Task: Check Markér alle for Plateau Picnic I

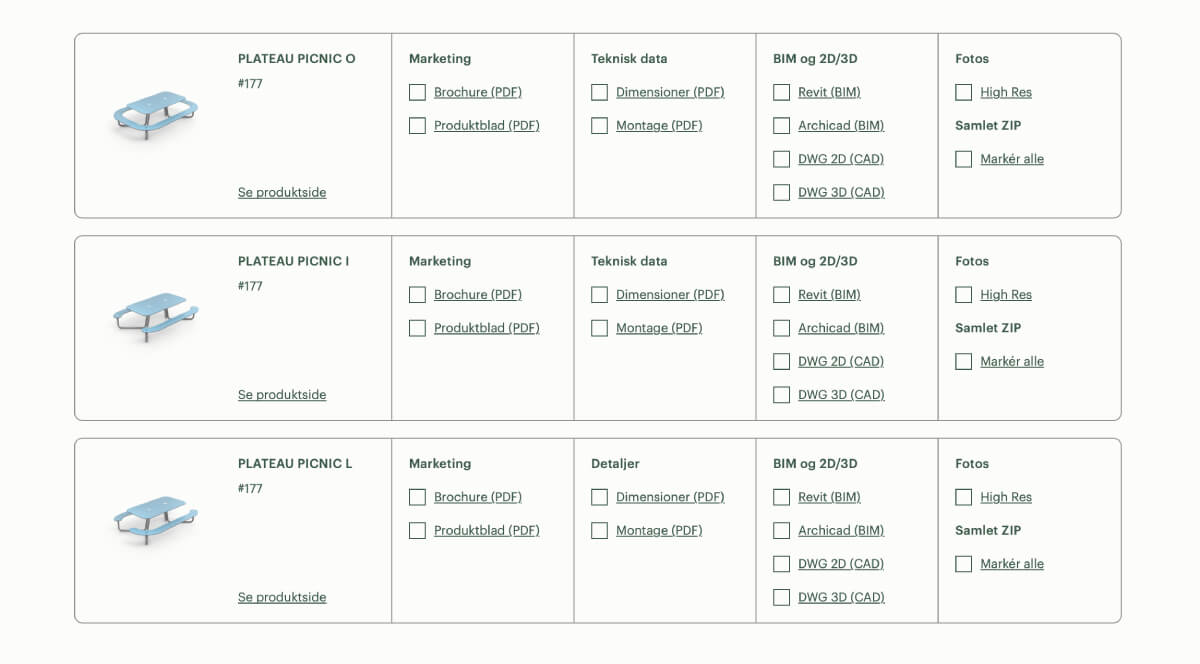Action: coord(964,362)
